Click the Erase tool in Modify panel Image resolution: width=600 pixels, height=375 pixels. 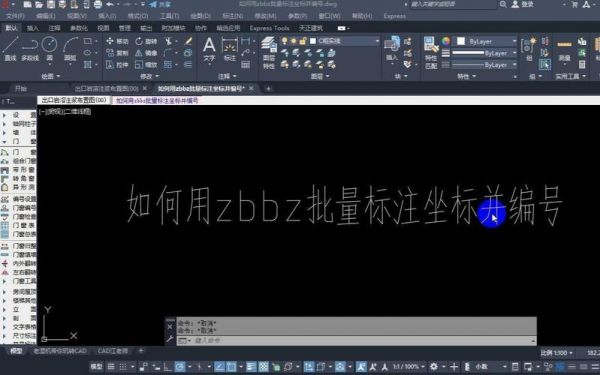188,41
